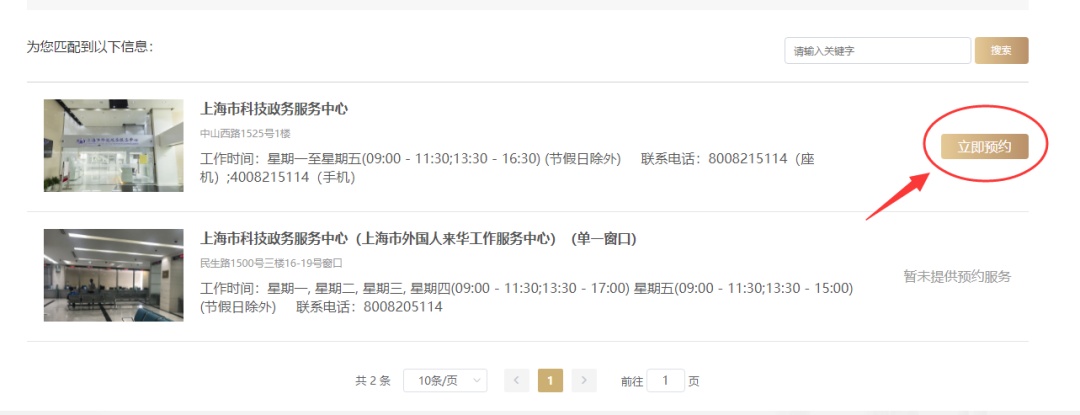This screenshot has height=415, width=1080.
Task: Click the 立即预约 button
Action: pyautogui.click(x=984, y=147)
